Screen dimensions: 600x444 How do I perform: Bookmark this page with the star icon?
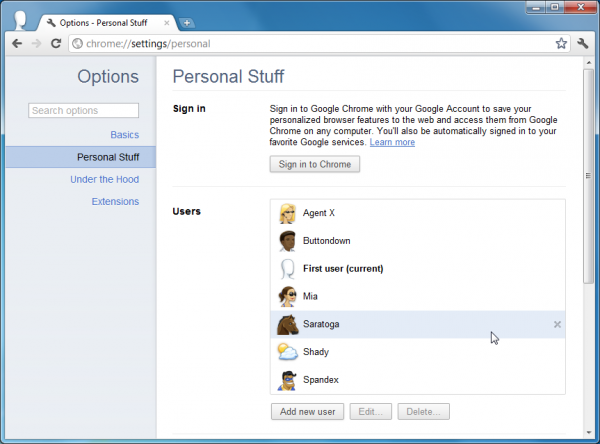point(561,44)
